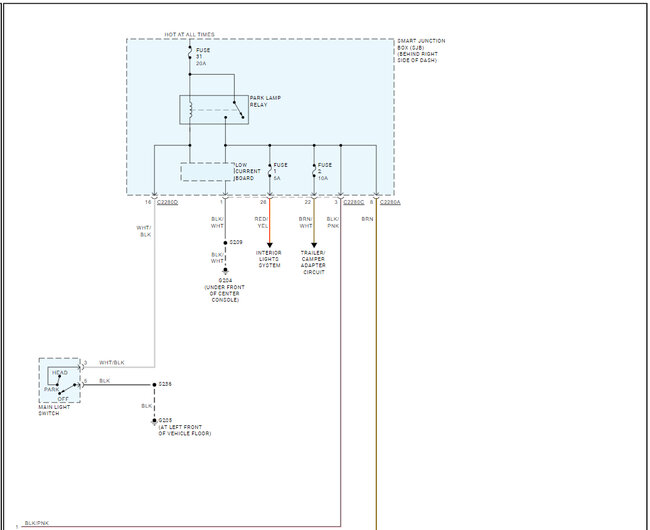Click the arrowhead pointing to Trailer/Camper Adapter Circuit
Image resolution: width=650 pixels, height=530 pixels.
pos(314,245)
